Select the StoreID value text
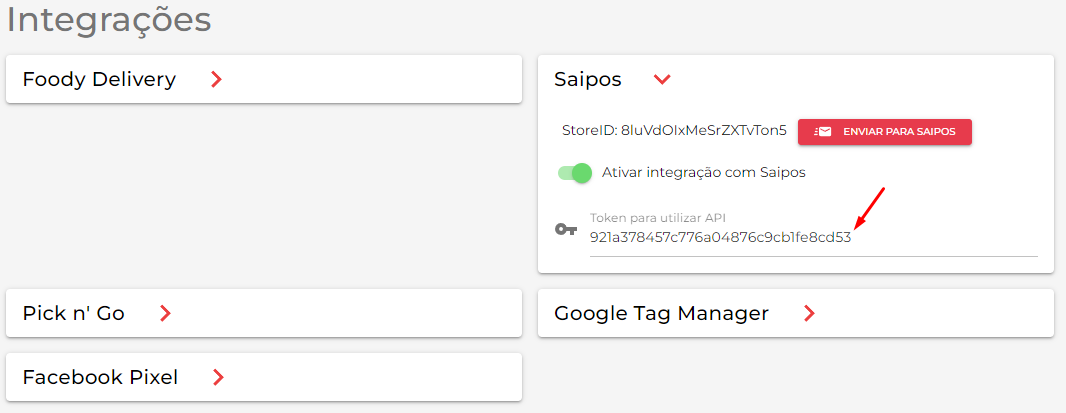 tap(704, 131)
